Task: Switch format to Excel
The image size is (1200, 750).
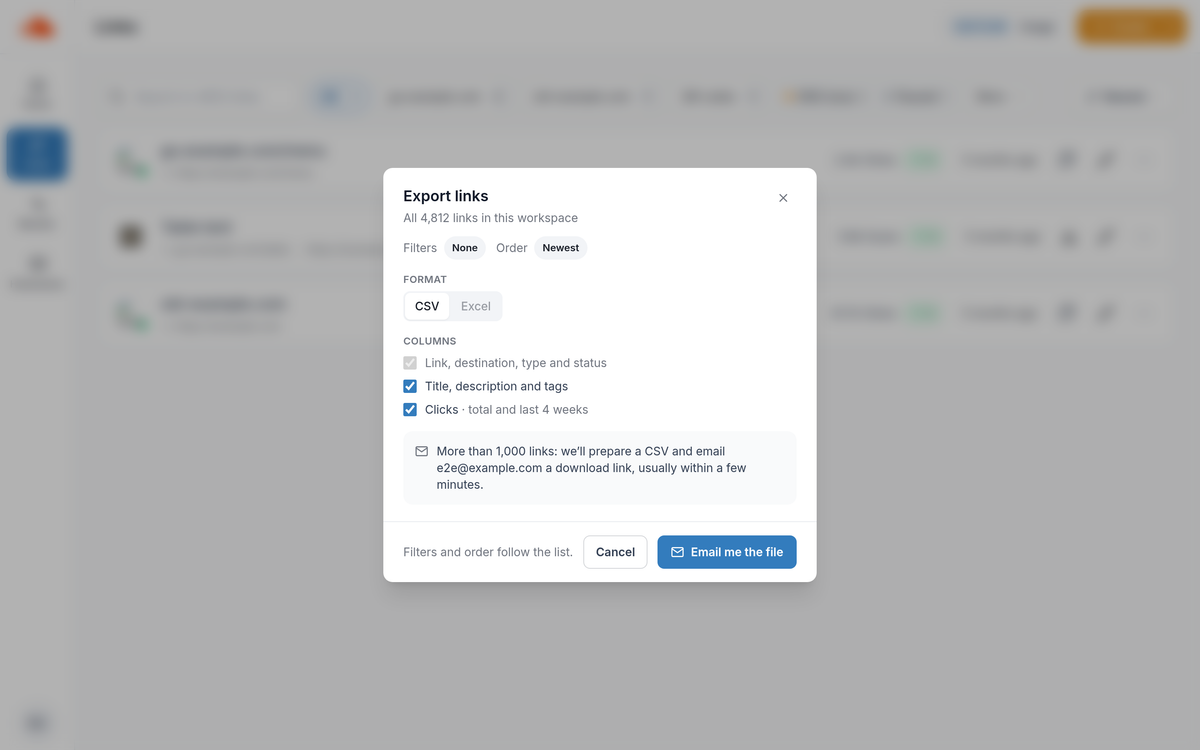Action: click(x=476, y=306)
